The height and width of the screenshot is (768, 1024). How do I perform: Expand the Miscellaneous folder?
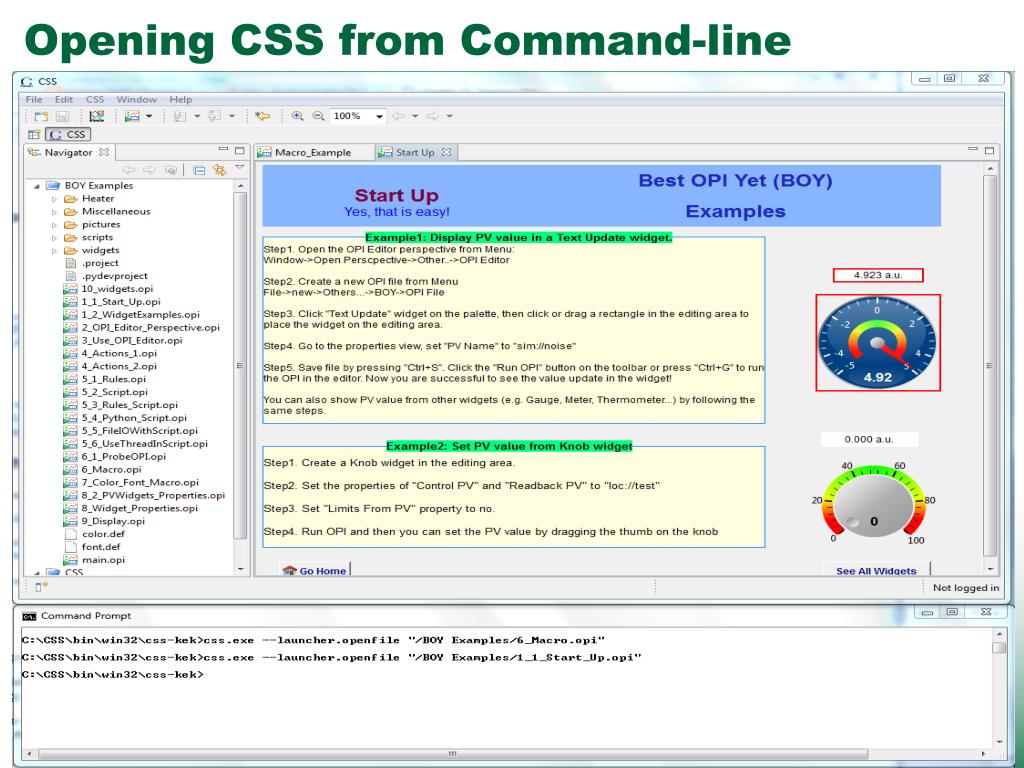(54, 212)
